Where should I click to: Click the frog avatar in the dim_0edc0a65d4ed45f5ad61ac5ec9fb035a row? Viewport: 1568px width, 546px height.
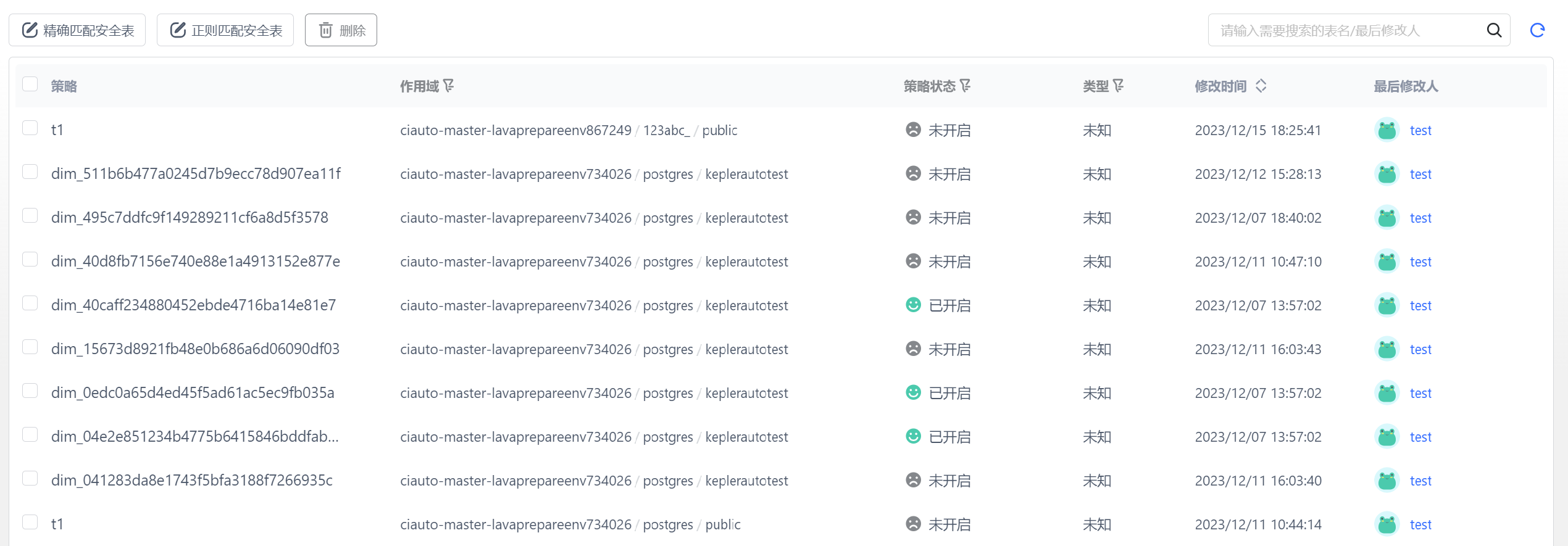[x=1387, y=393]
